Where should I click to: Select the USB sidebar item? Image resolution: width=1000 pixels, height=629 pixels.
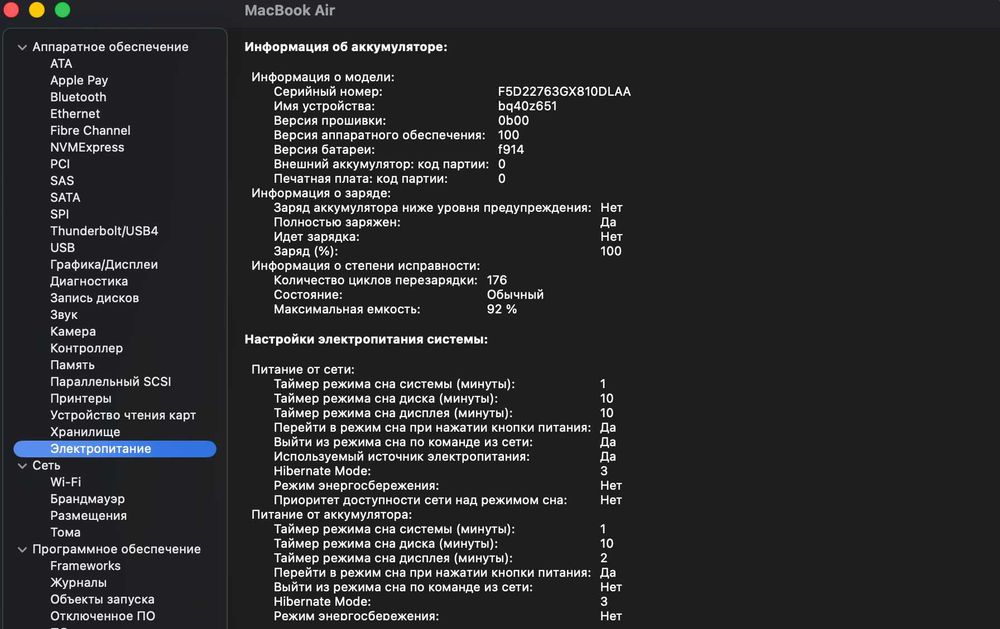62,248
